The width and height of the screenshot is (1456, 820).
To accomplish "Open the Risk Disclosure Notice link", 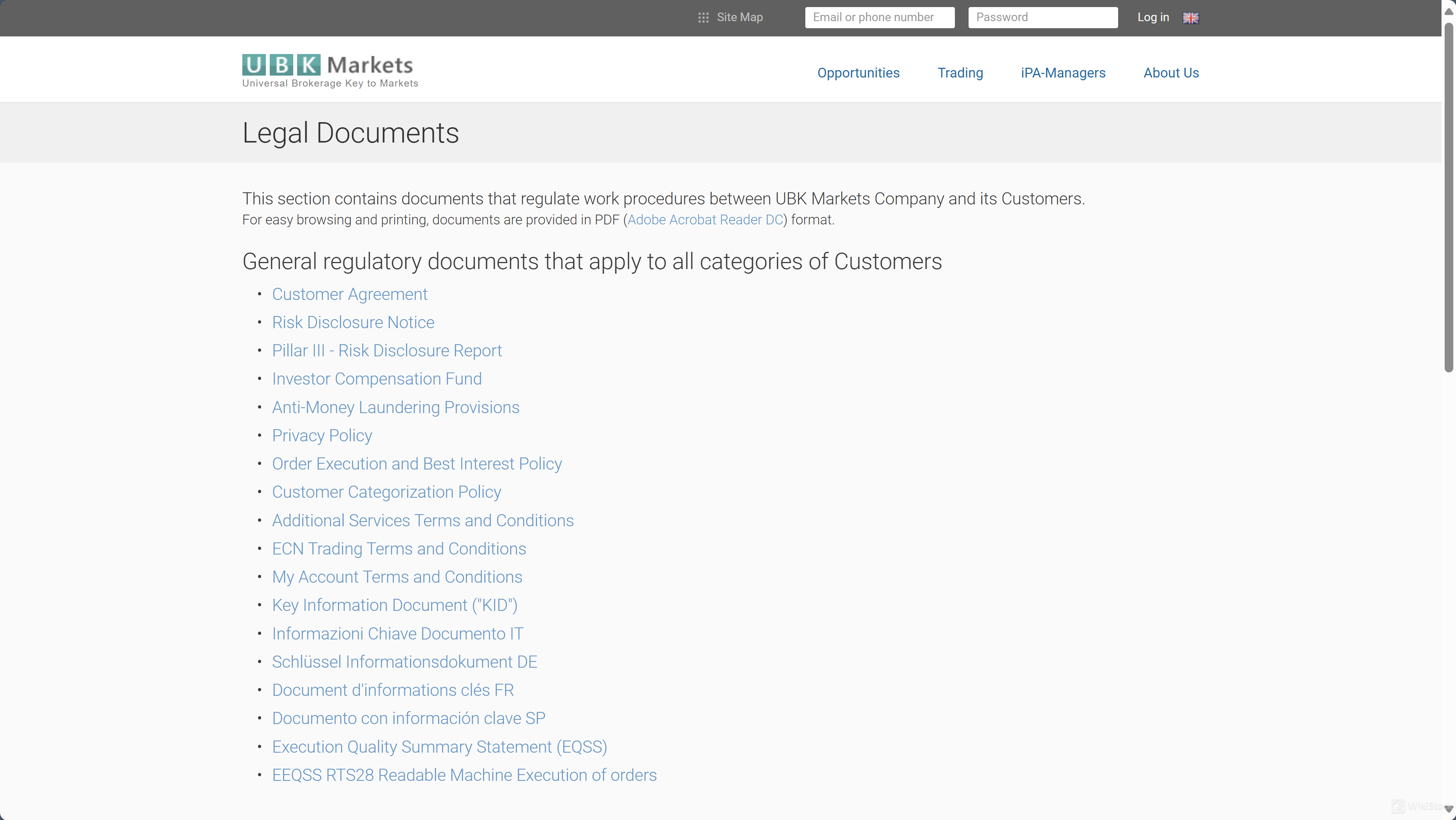I will 353,323.
